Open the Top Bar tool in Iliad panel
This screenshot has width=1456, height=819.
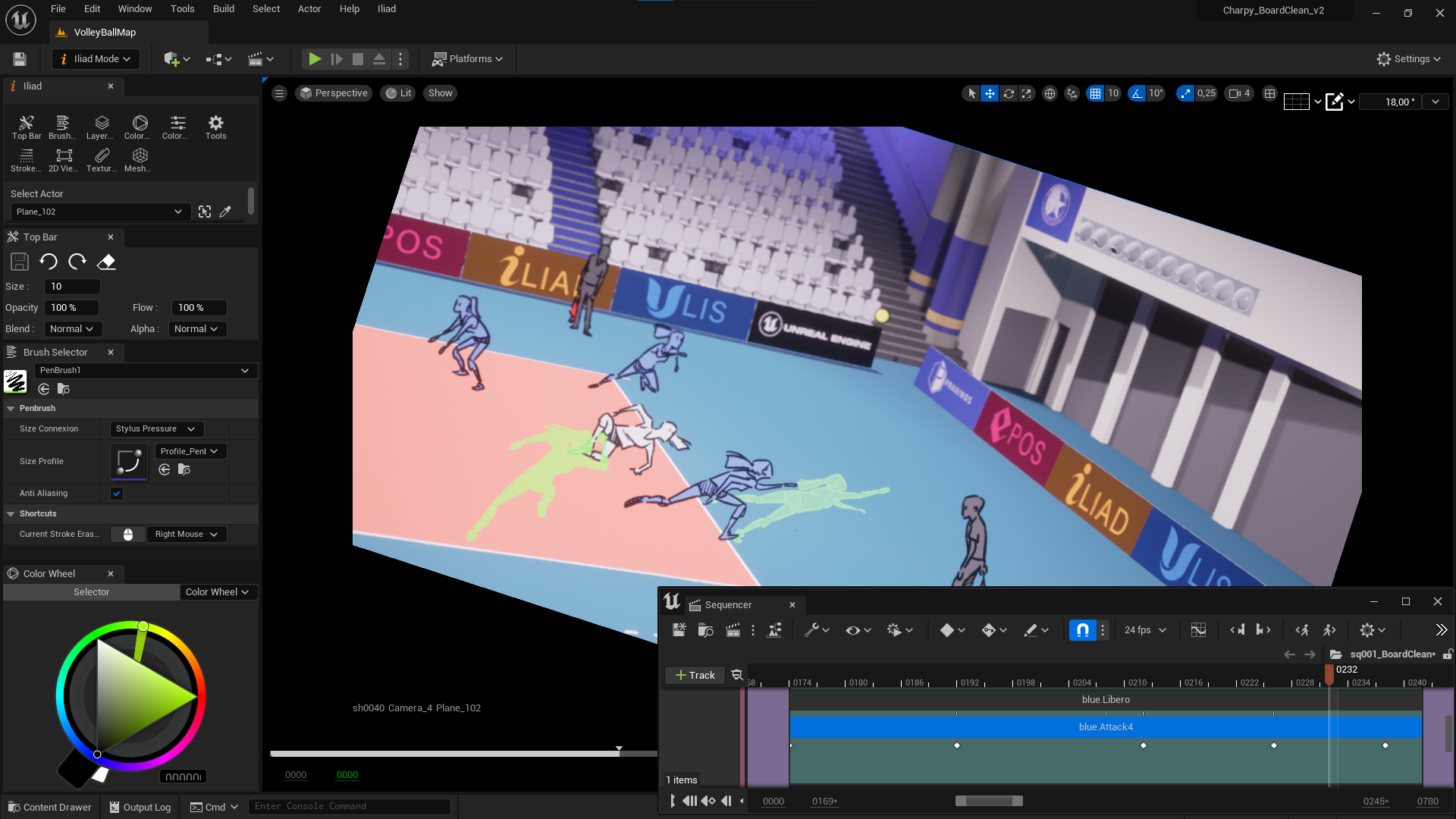27,127
